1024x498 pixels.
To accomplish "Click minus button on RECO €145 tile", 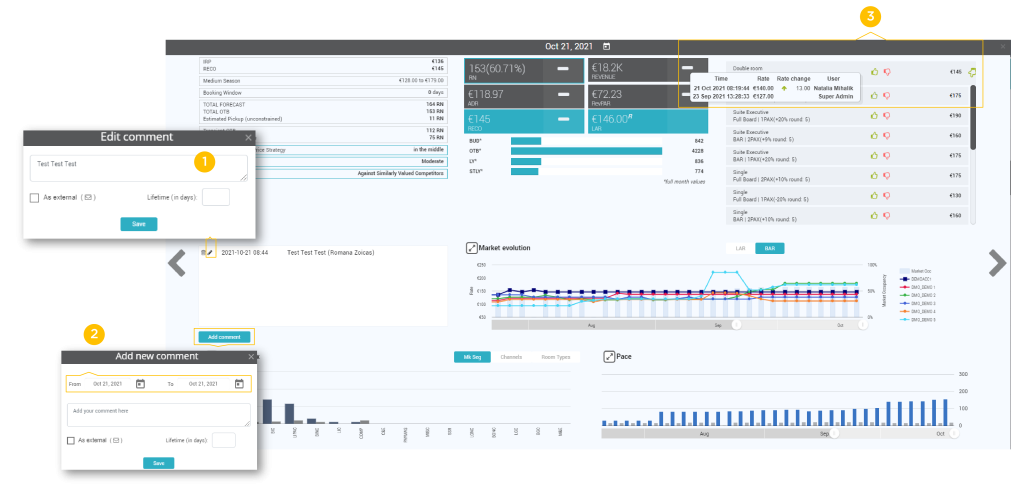I will (x=563, y=121).
